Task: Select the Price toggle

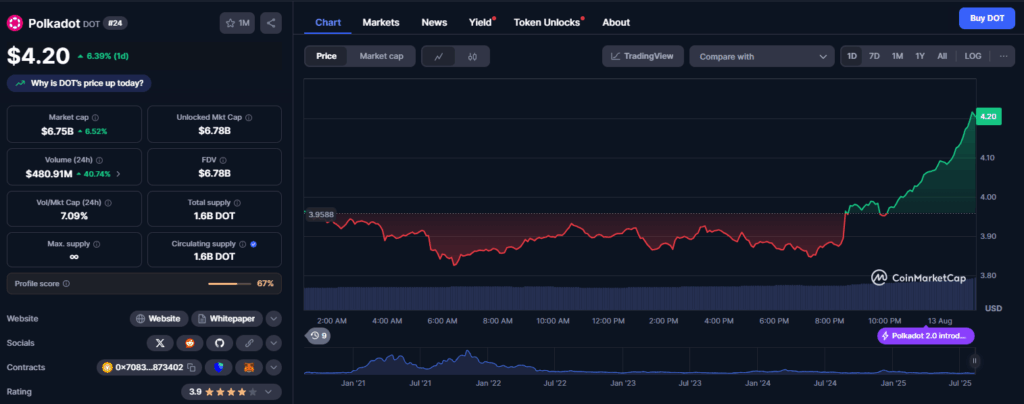Action: tap(327, 56)
